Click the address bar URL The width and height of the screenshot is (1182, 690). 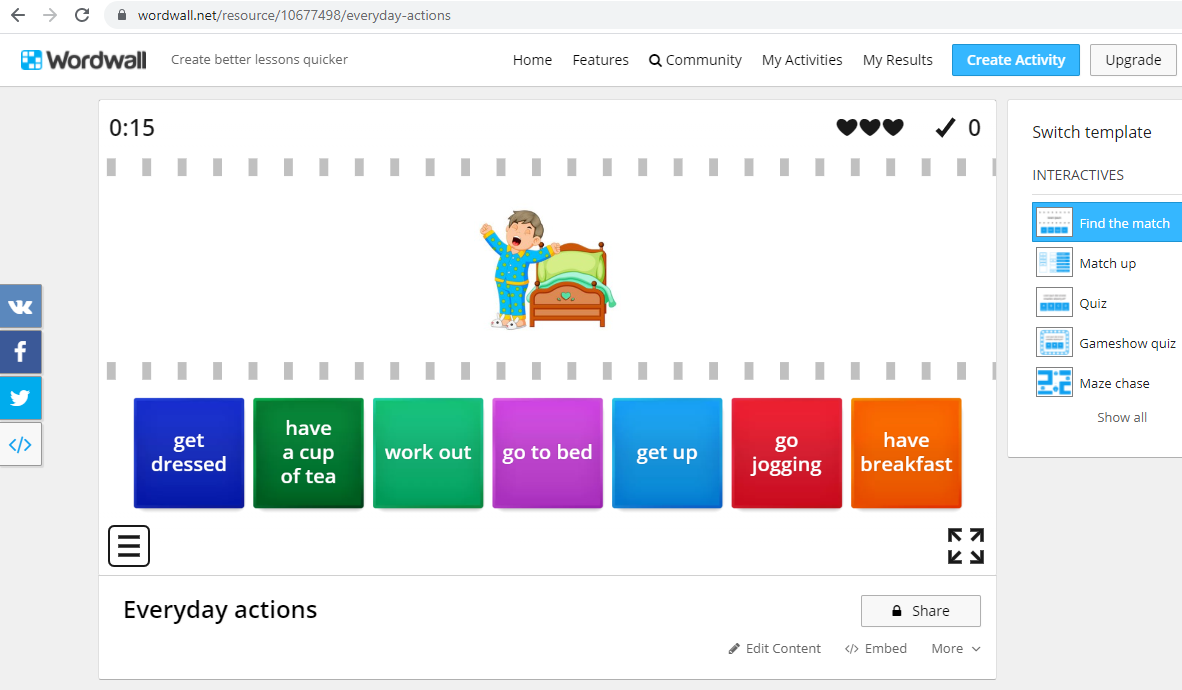(294, 15)
